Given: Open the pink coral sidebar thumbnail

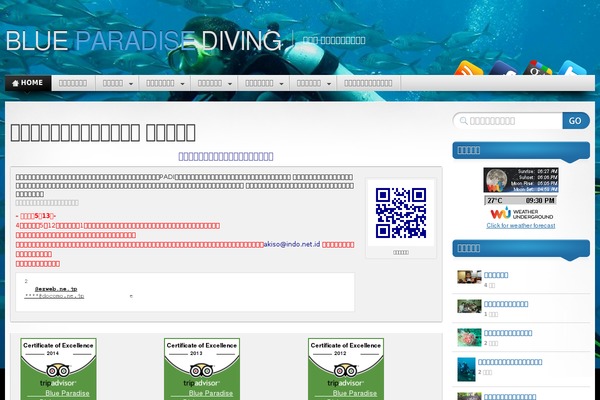Looking at the screenshot, I should 469,337.
